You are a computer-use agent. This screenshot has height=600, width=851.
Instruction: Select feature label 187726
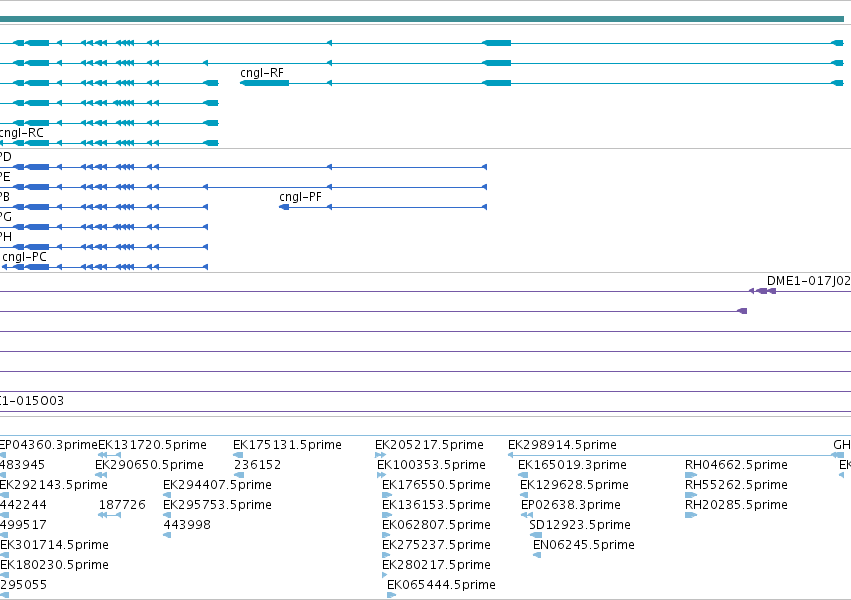[x=122, y=505]
